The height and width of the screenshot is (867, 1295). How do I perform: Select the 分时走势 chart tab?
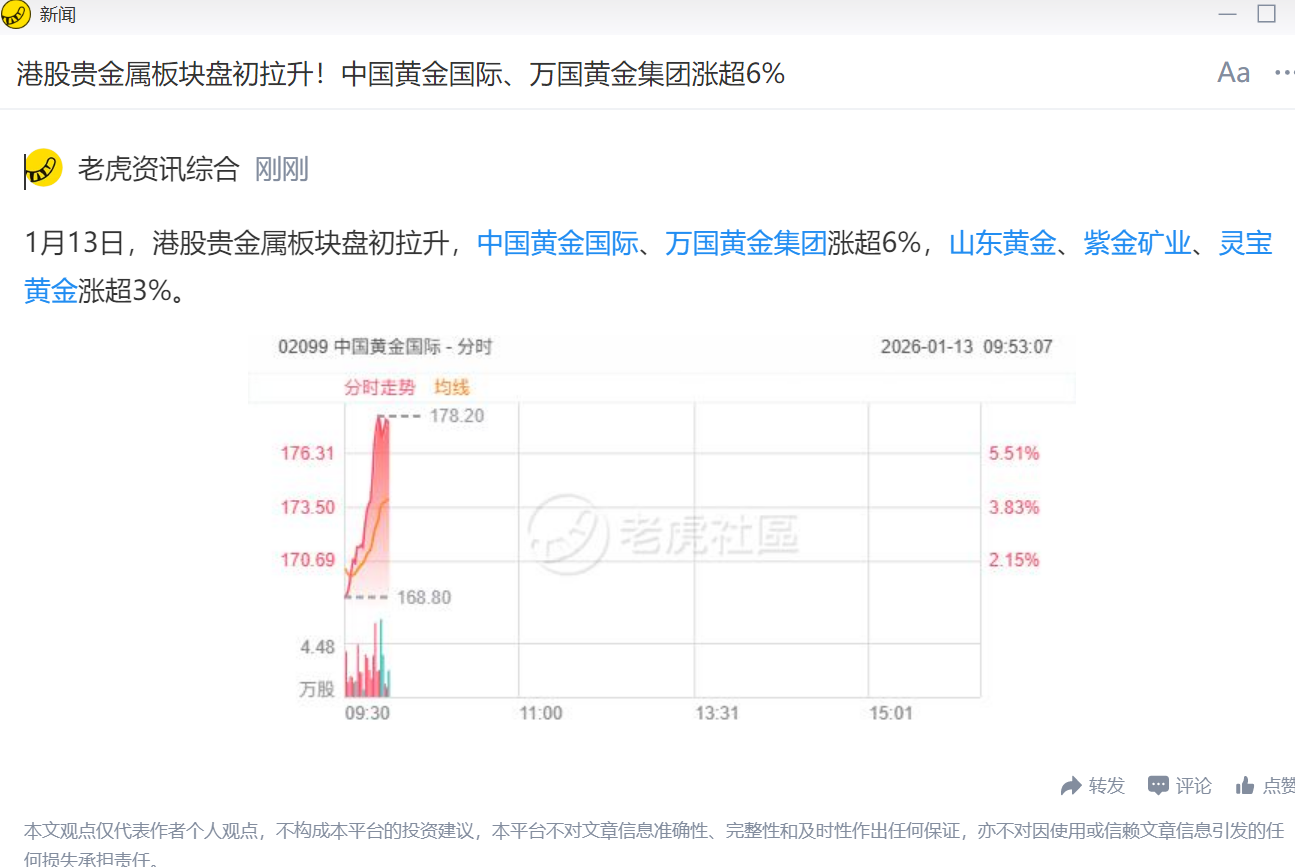point(378,387)
